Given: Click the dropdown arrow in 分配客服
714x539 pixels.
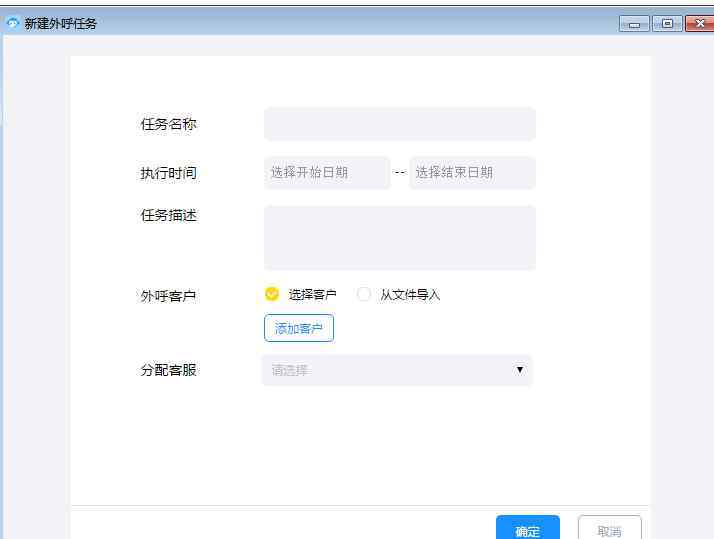Looking at the screenshot, I should [x=520, y=370].
